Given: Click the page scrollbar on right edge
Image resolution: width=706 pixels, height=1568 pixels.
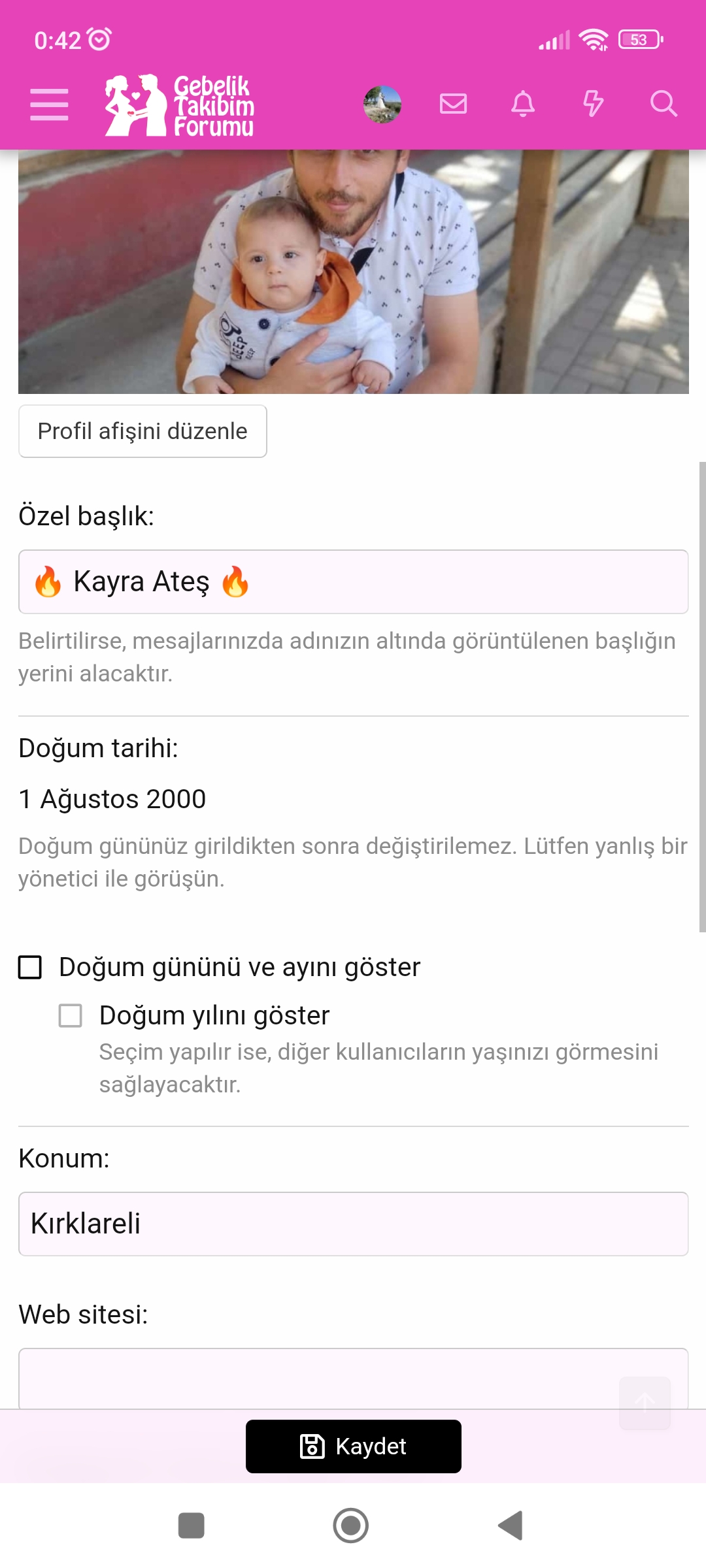Looking at the screenshot, I should tap(702, 696).
